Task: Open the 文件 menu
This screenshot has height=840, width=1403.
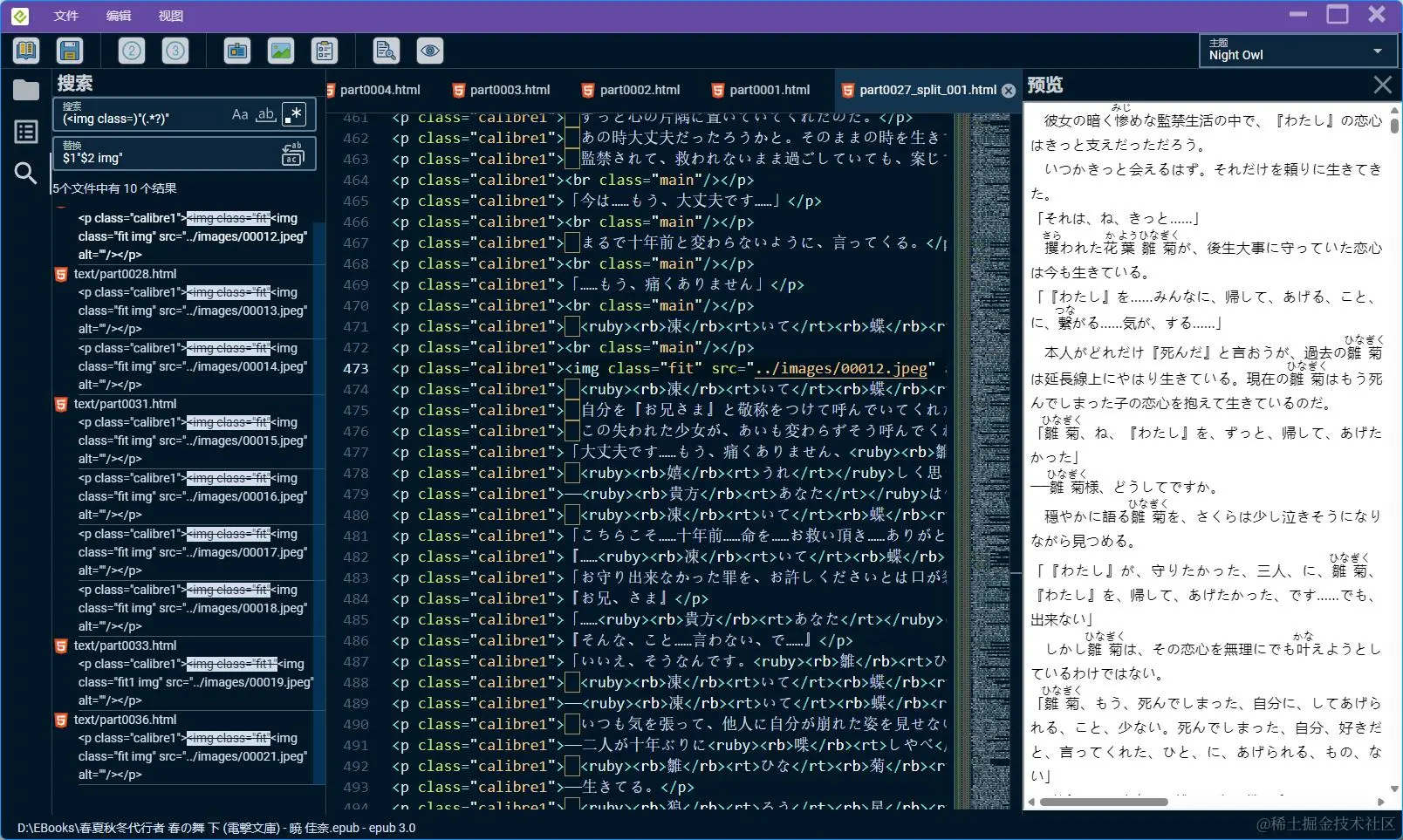Action: click(x=65, y=16)
